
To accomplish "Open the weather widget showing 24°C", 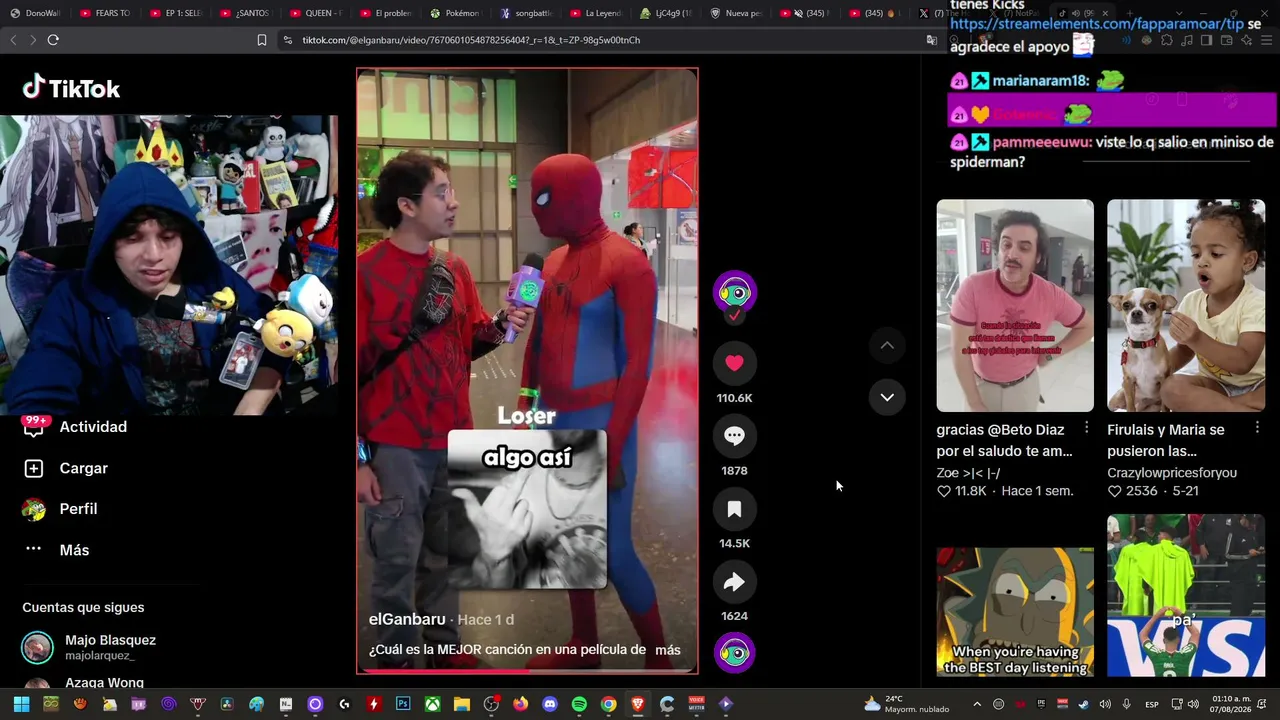I will pos(907,704).
